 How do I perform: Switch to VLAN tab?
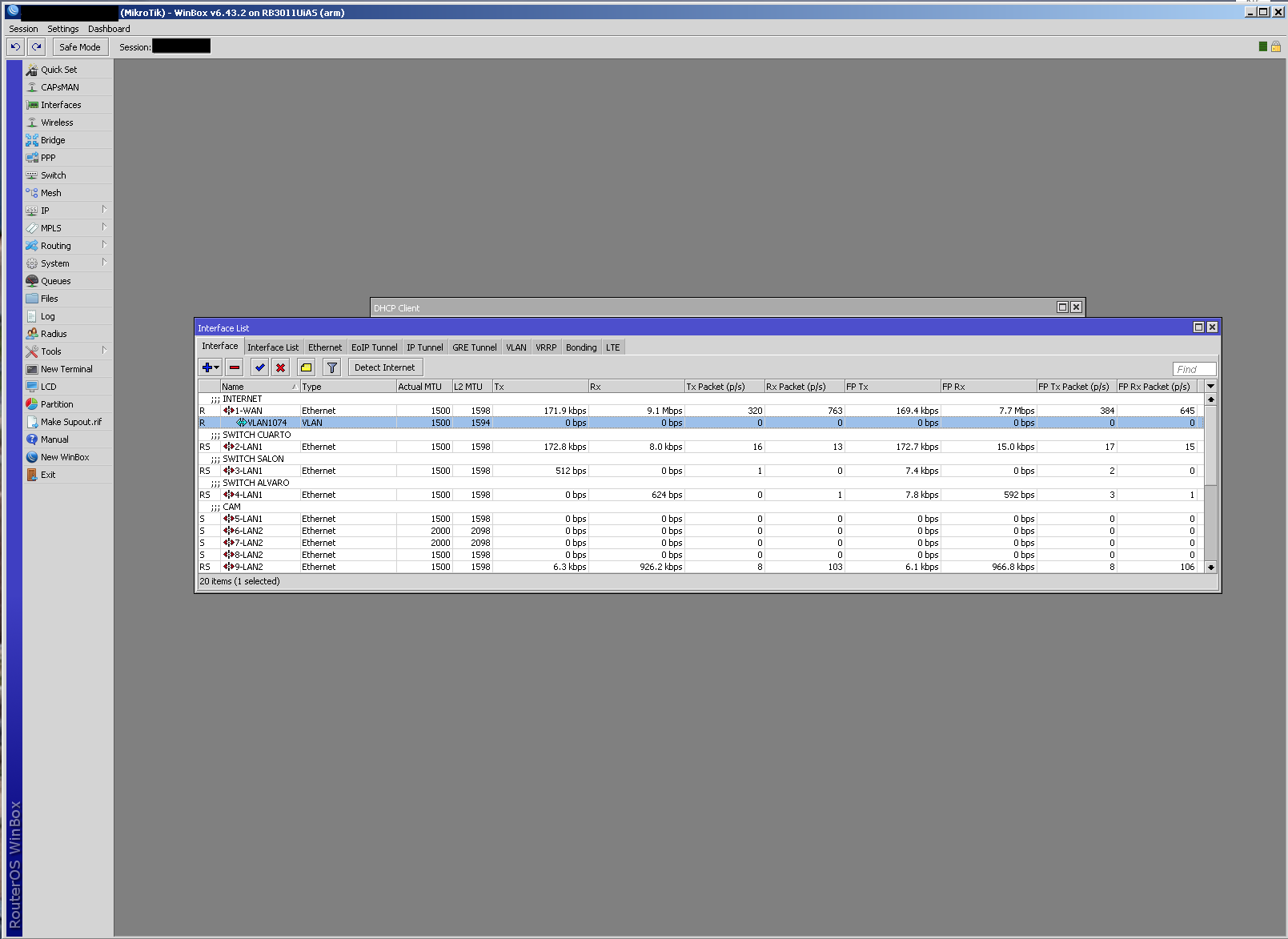pyautogui.click(x=516, y=347)
